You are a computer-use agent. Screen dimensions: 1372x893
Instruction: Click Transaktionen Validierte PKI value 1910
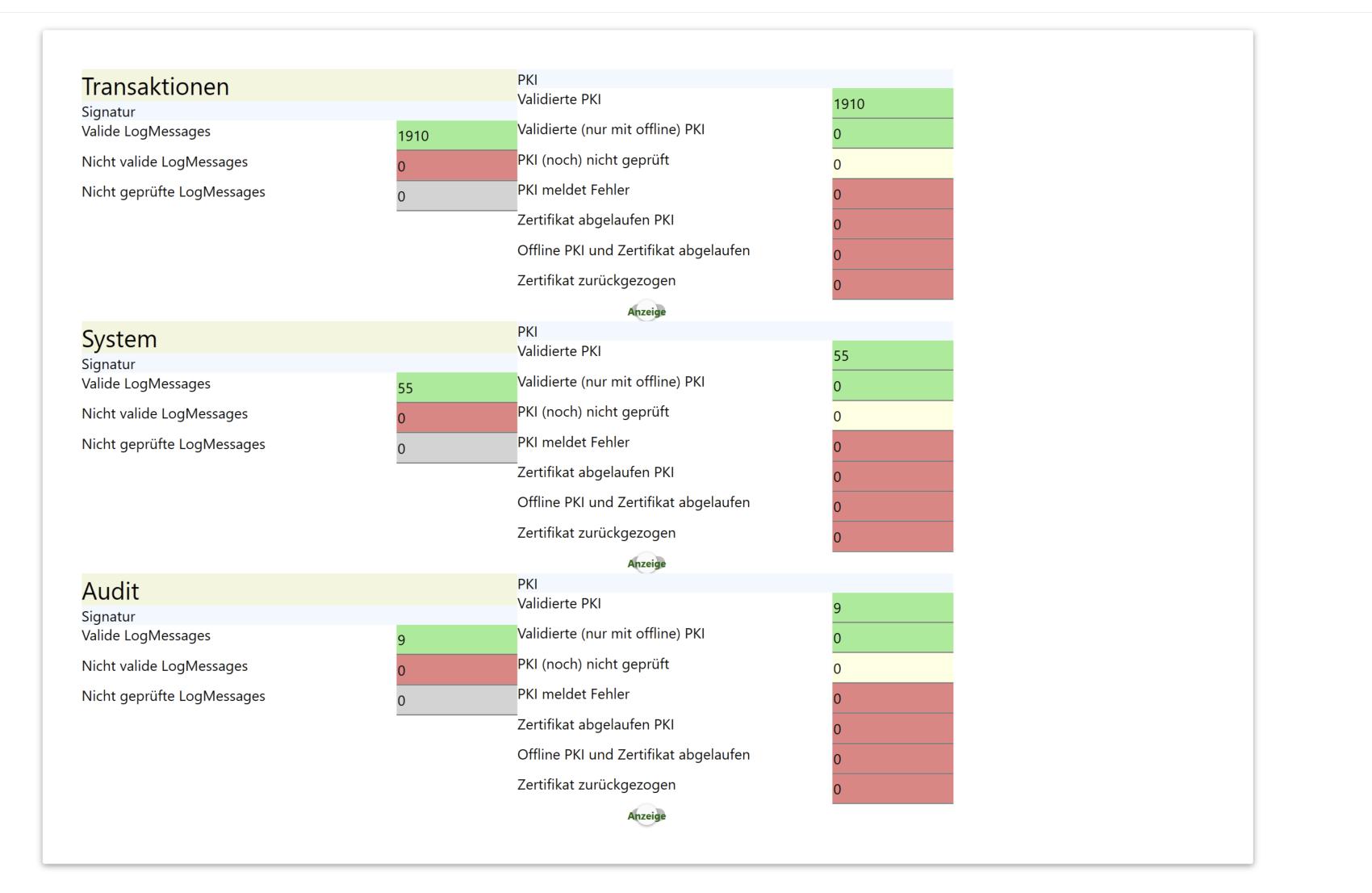(x=893, y=103)
